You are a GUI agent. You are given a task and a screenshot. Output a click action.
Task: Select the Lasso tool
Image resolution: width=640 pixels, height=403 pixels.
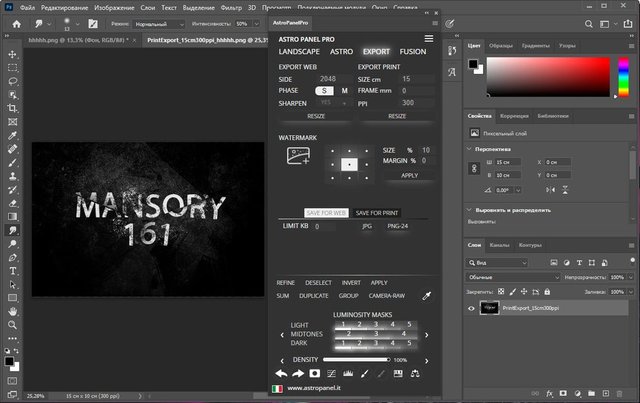click(13, 81)
